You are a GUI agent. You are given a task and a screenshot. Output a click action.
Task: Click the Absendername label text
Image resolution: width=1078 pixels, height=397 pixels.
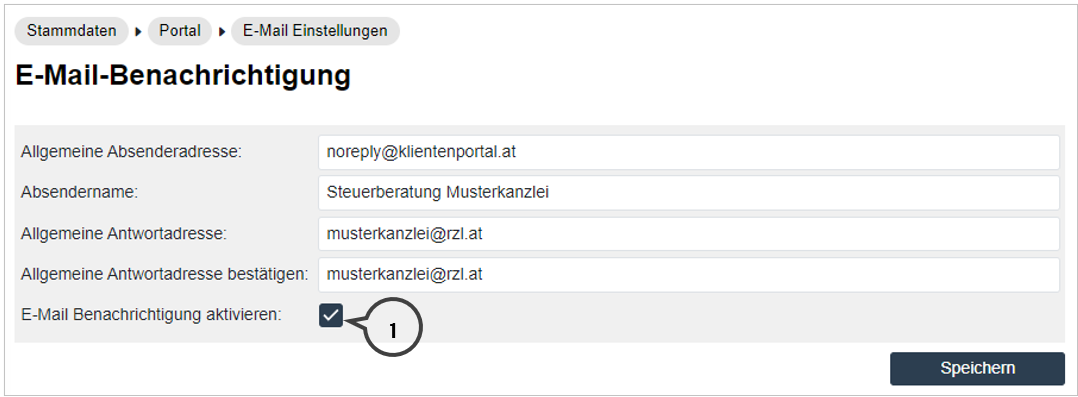(80, 193)
